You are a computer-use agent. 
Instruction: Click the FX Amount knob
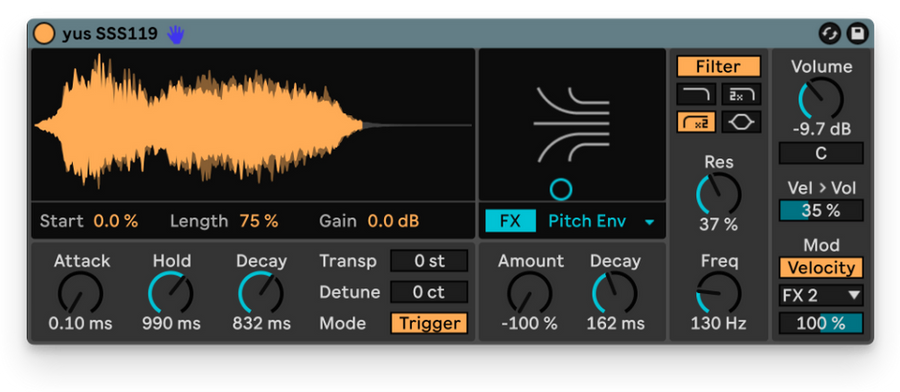(x=530, y=293)
